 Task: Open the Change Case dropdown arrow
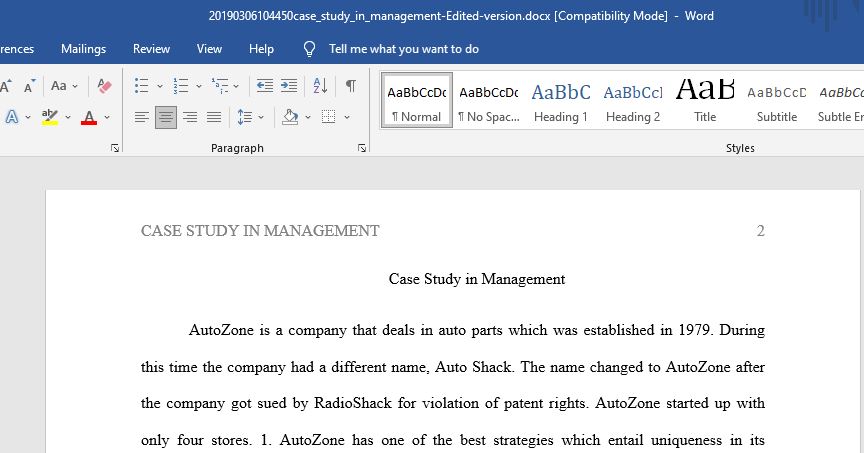pos(75,87)
